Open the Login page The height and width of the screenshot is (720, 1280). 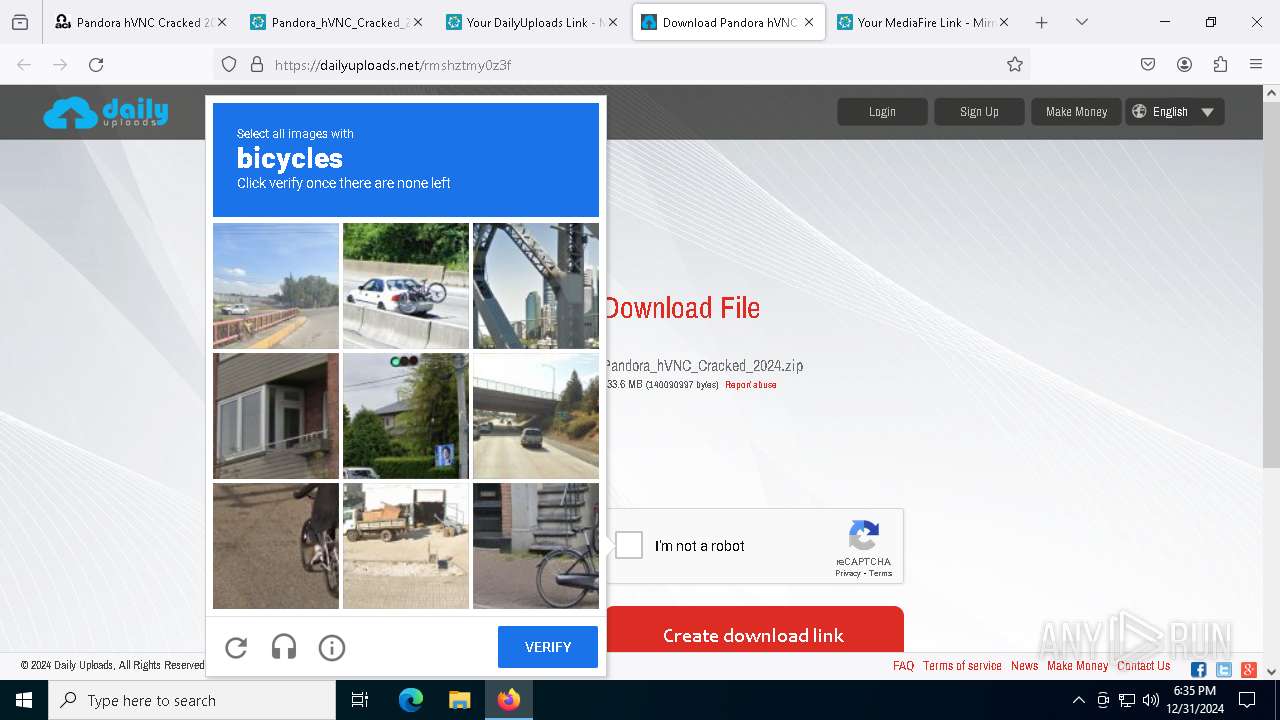[x=882, y=112]
